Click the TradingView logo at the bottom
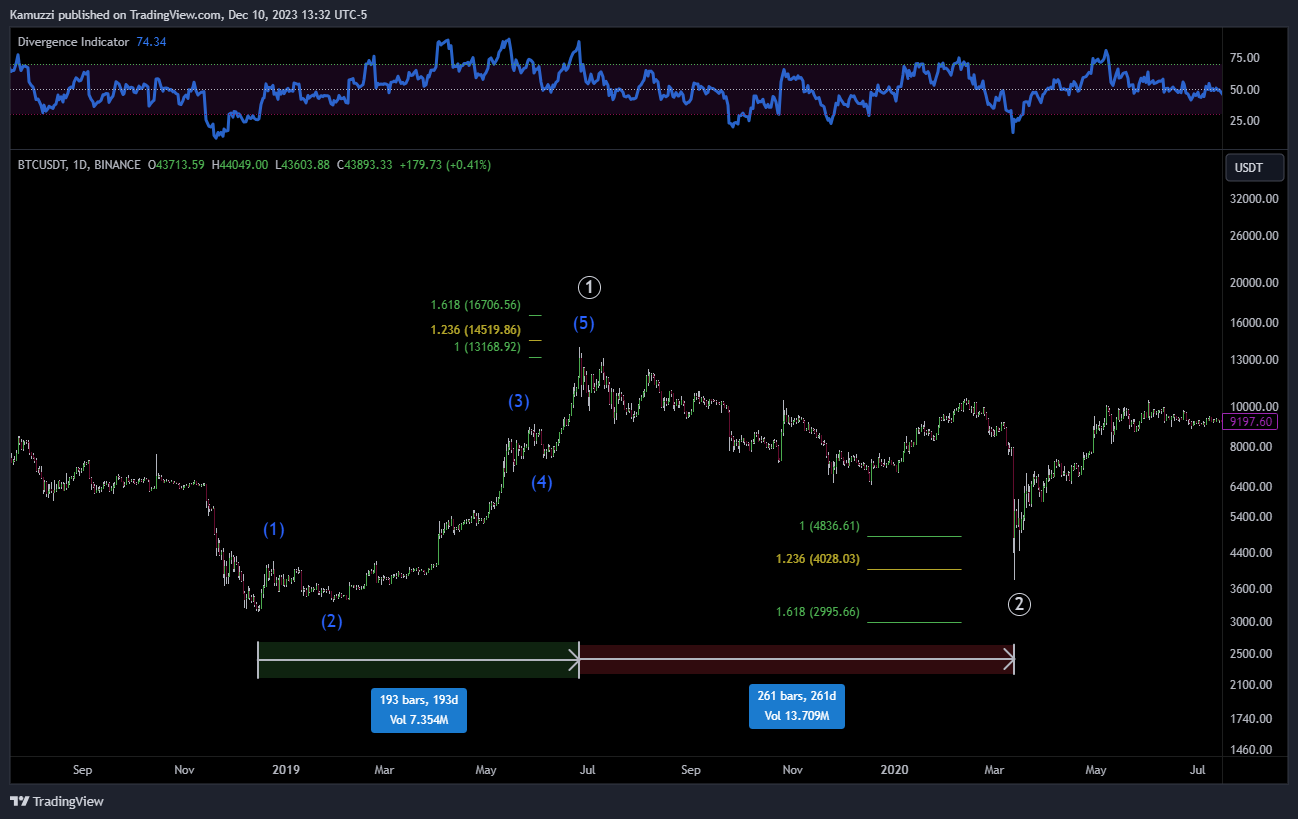Image resolution: width=1298 pixels, height=819 pixels. pos(57,801)
